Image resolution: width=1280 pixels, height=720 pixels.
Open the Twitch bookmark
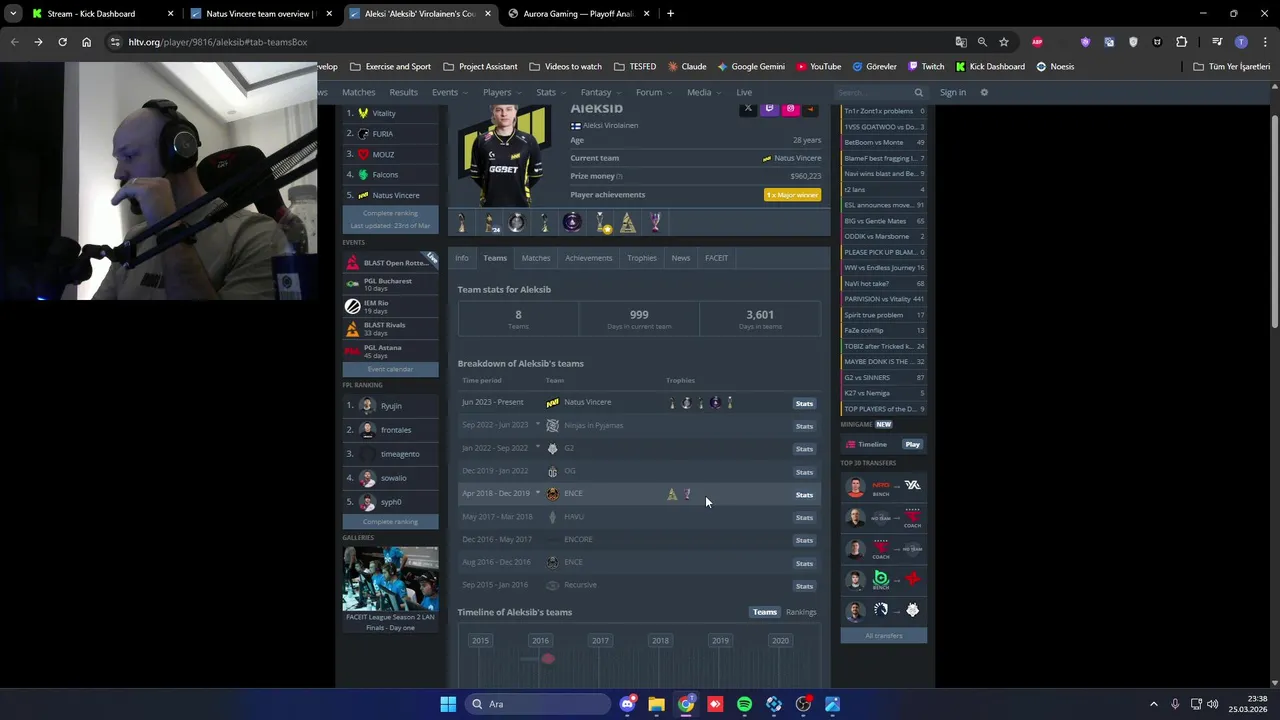click(x=926, y=67)
